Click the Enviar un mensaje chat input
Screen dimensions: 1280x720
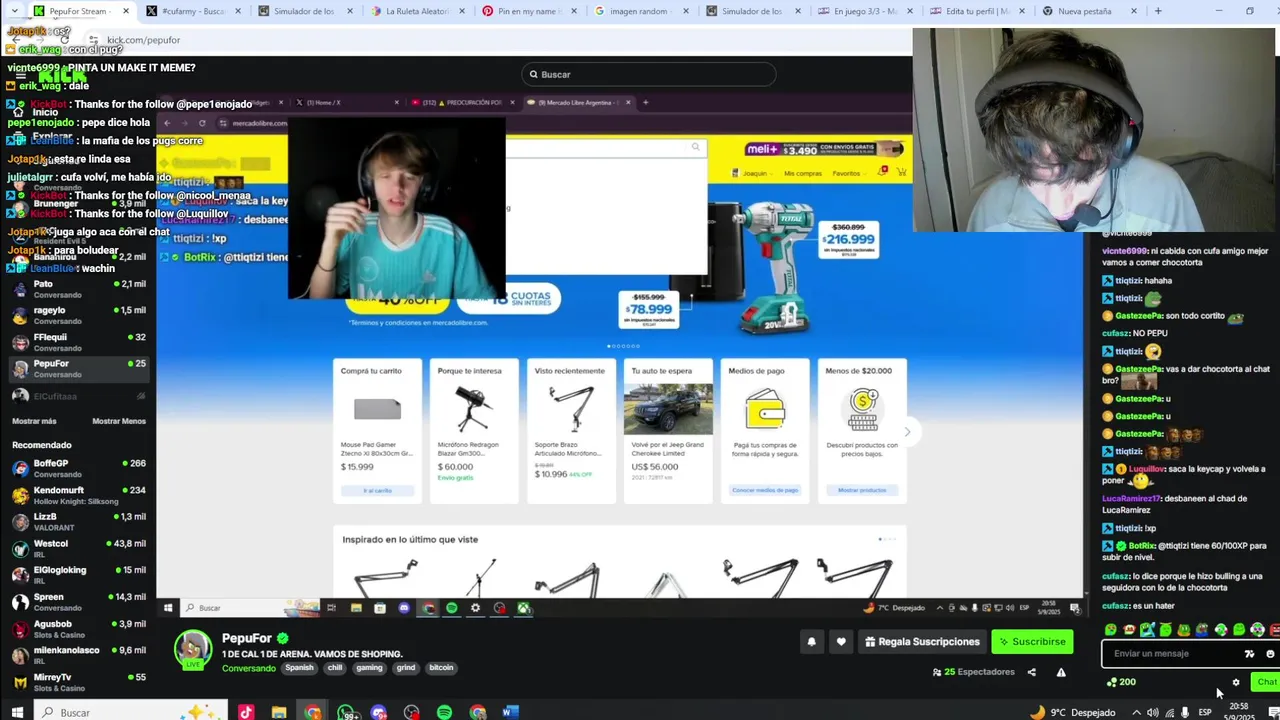(x=1172, y=654)
